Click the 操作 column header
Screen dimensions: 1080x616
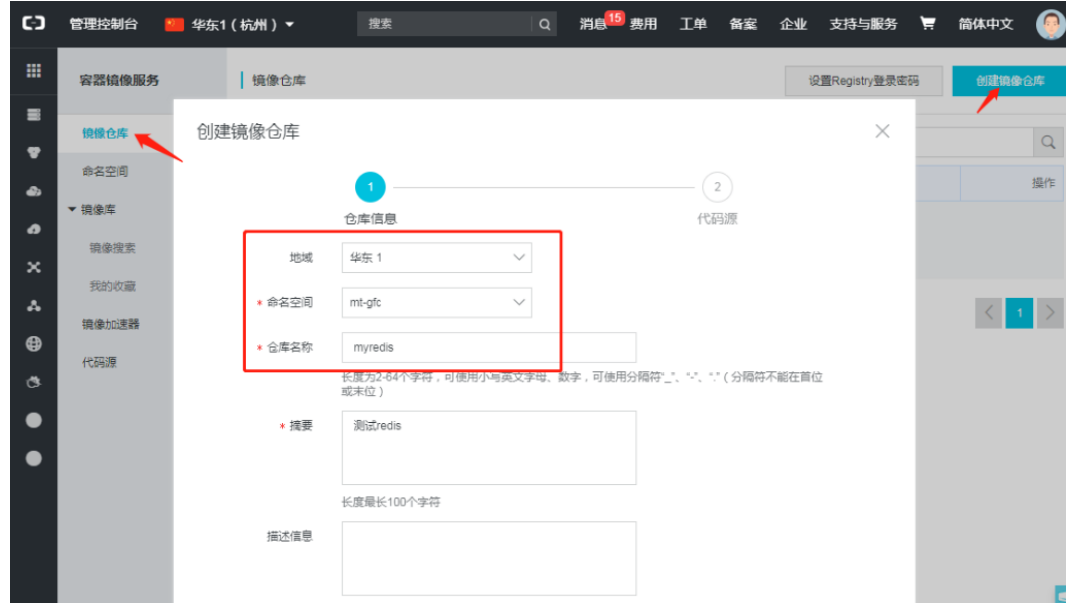(1043, 183)
